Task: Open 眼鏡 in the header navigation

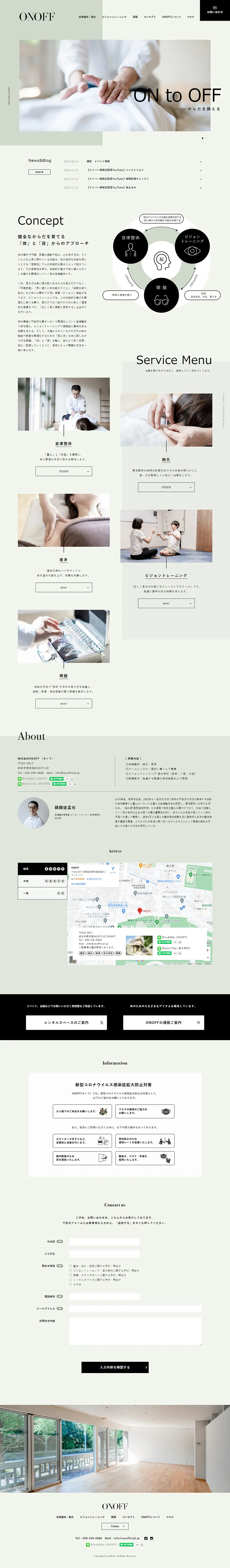Action: (x=135, y=17)
